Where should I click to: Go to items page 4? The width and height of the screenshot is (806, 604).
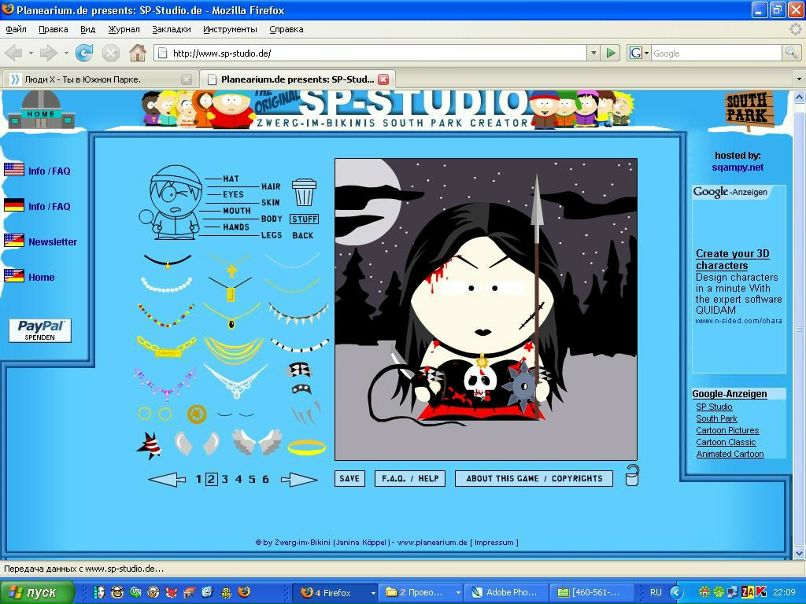point(238,480)
